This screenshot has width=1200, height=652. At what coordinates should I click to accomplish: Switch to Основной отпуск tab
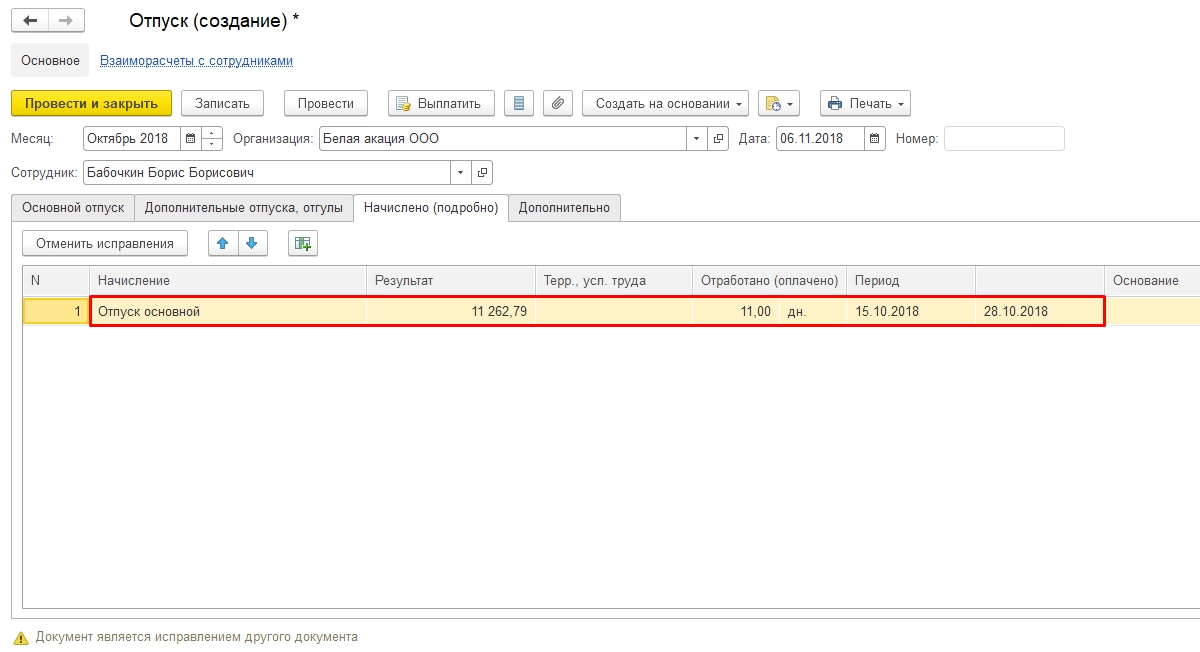[73, 207]
